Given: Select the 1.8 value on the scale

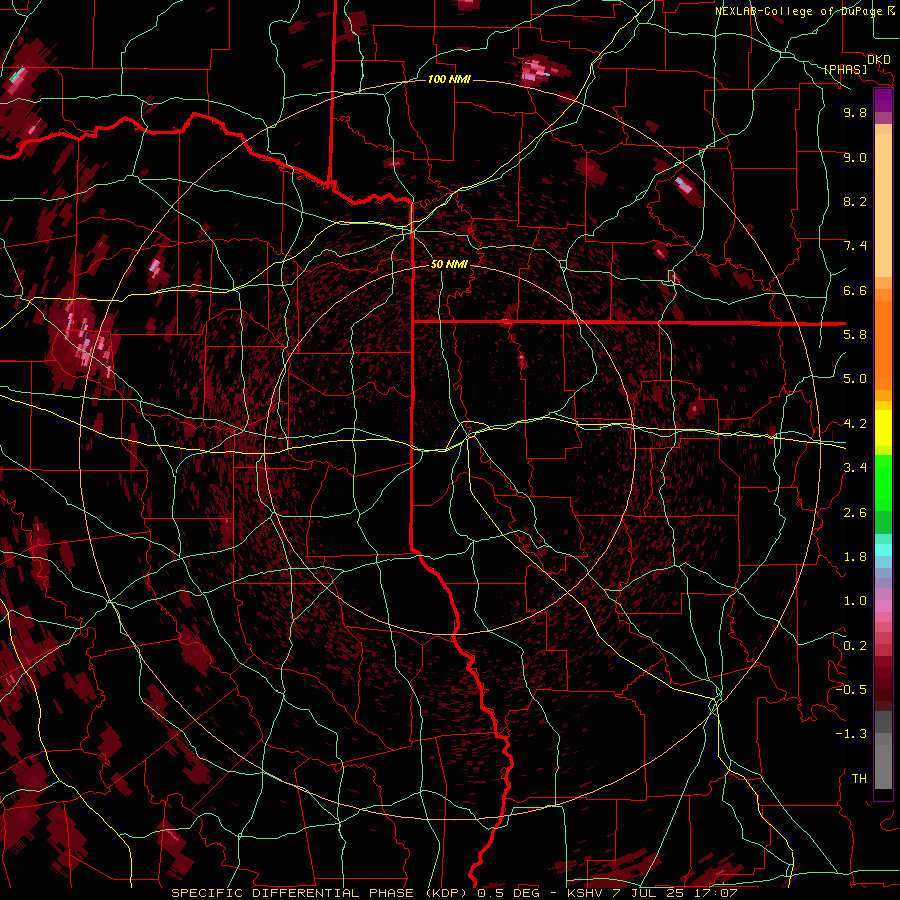Looking at the screenshot, I should (x=855, y=557).
